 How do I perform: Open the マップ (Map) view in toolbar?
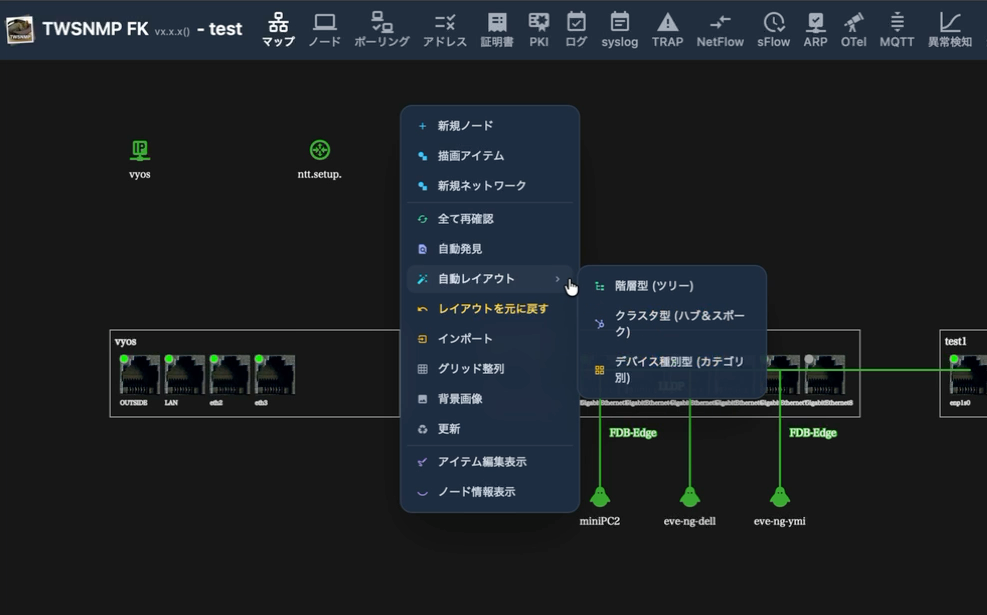point(278,30)
